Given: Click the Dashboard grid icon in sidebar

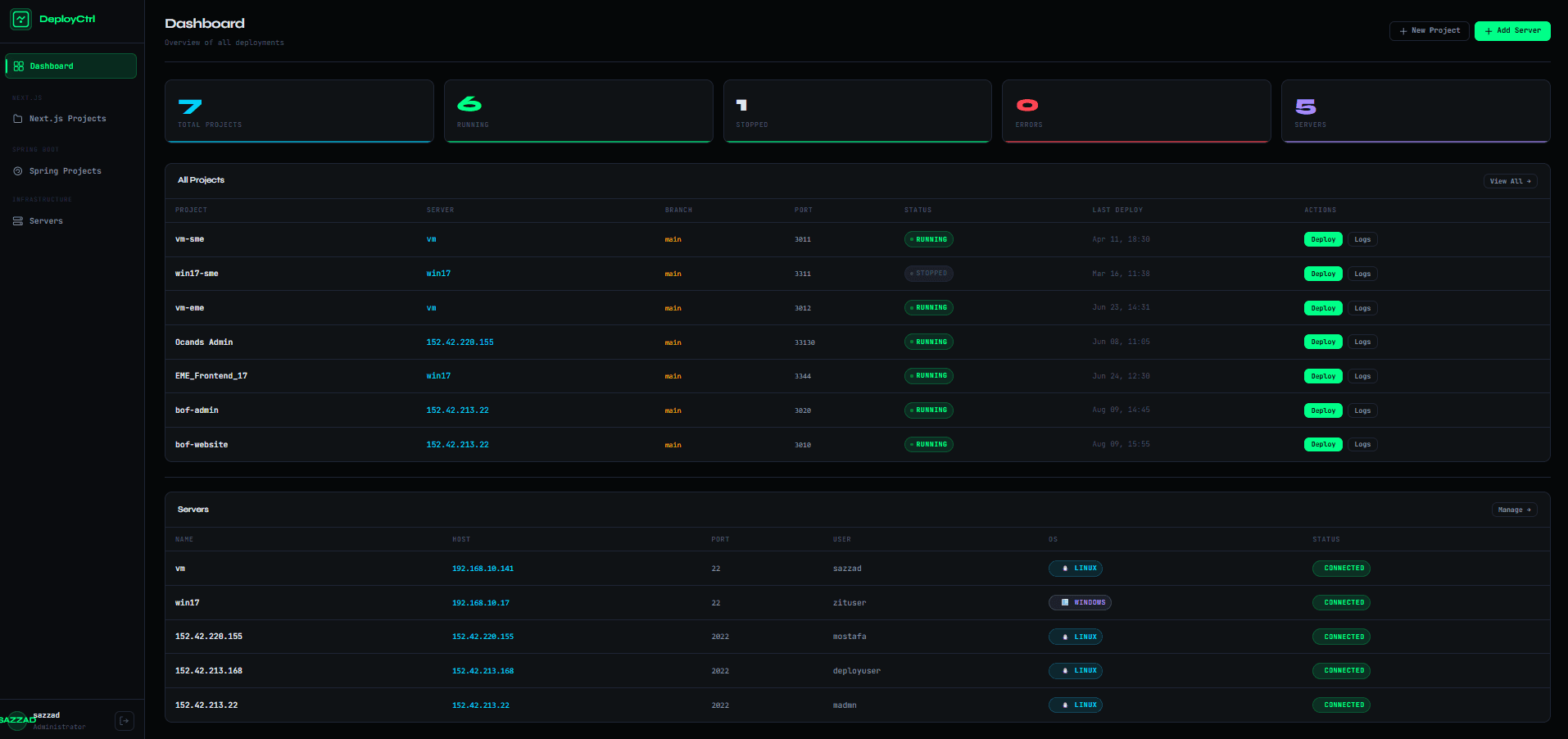Looking at the screenshot, I should click(x=19, y=66).
